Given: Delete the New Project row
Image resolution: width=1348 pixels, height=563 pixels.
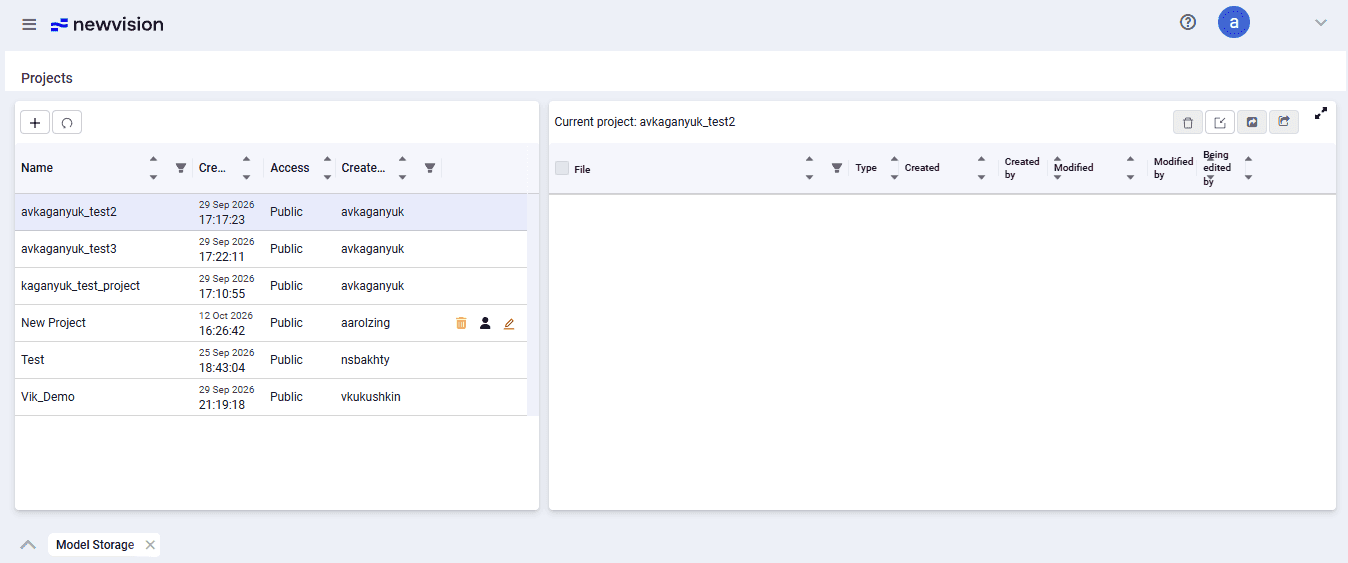Looking at the screenshot, I should click(x=461, y=323).
